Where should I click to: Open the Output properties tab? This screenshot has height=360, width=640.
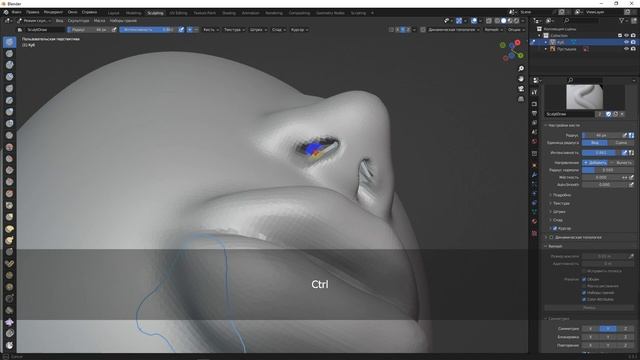[534, 113]
